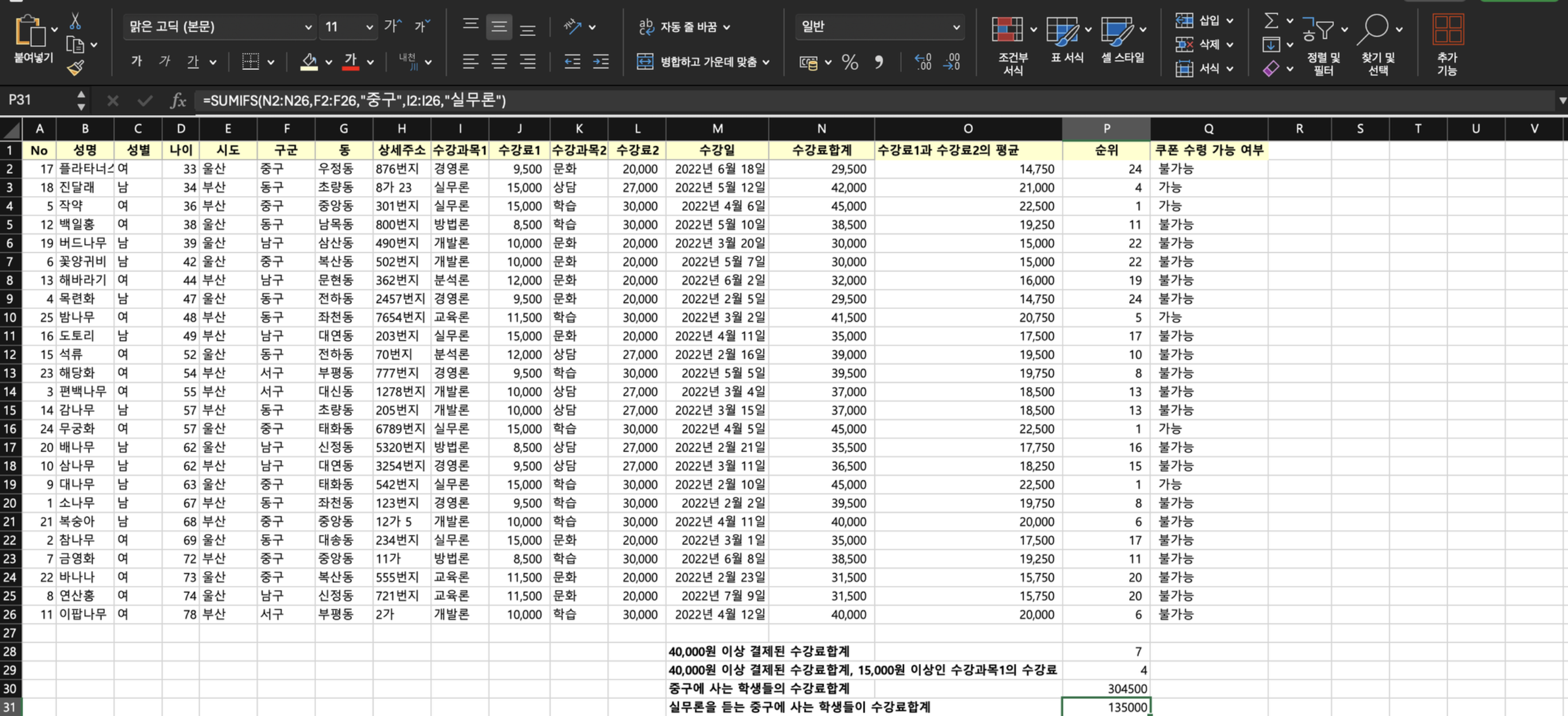Viewport: 1568px width, 716px height.
Task: Toggle italic formatting
Action: pyautogui.click(x=164, y=61)
